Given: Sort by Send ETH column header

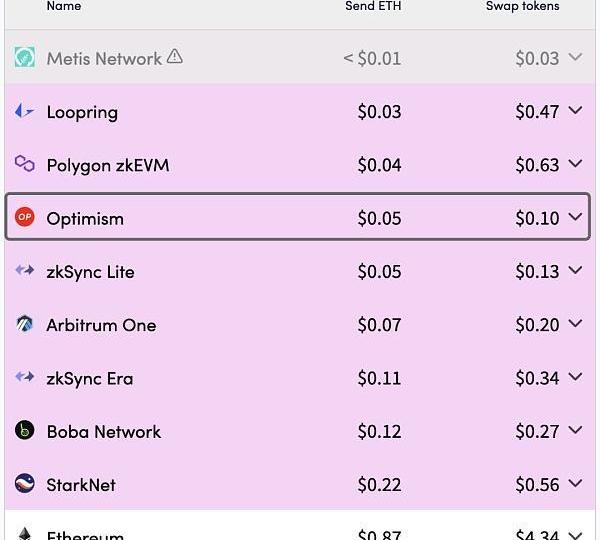Looking at the screenshot, I should (x=379, y=6).
